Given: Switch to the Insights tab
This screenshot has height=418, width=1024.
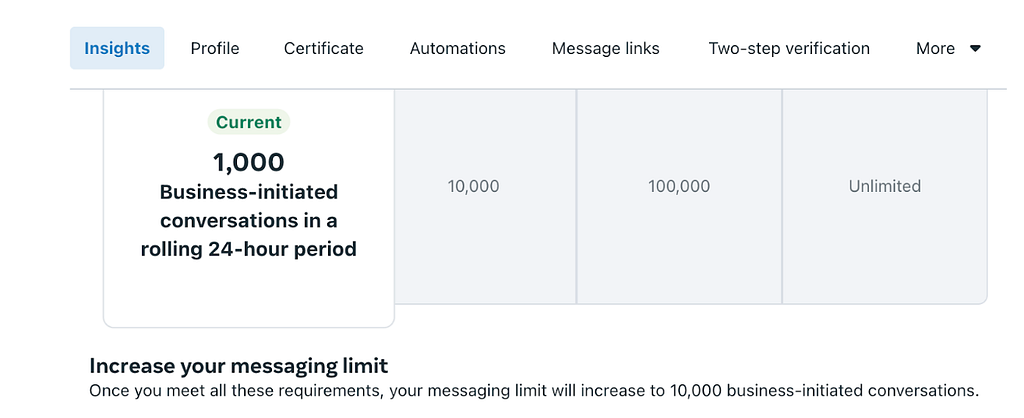Looking at the screenshot, I should tap(117, 48).
